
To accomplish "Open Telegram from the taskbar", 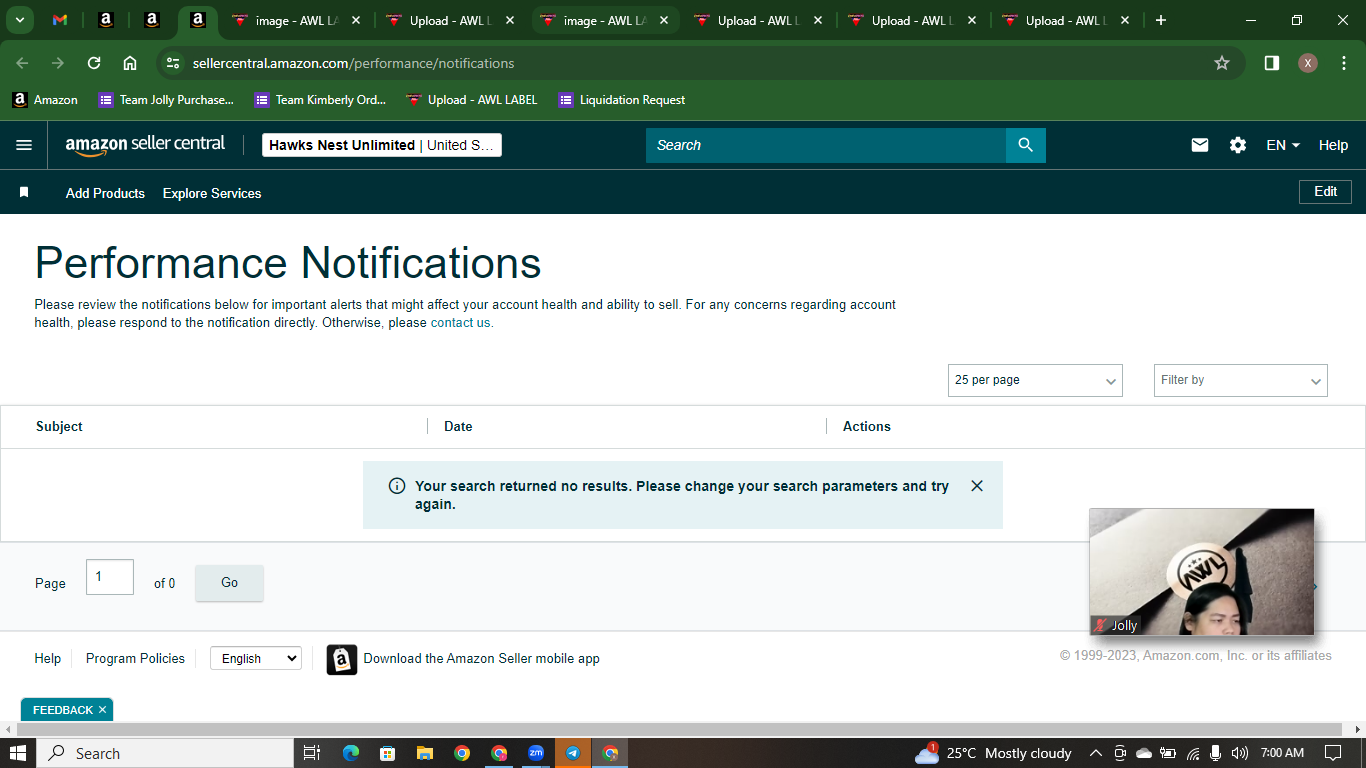I will [x=573, y=753].
